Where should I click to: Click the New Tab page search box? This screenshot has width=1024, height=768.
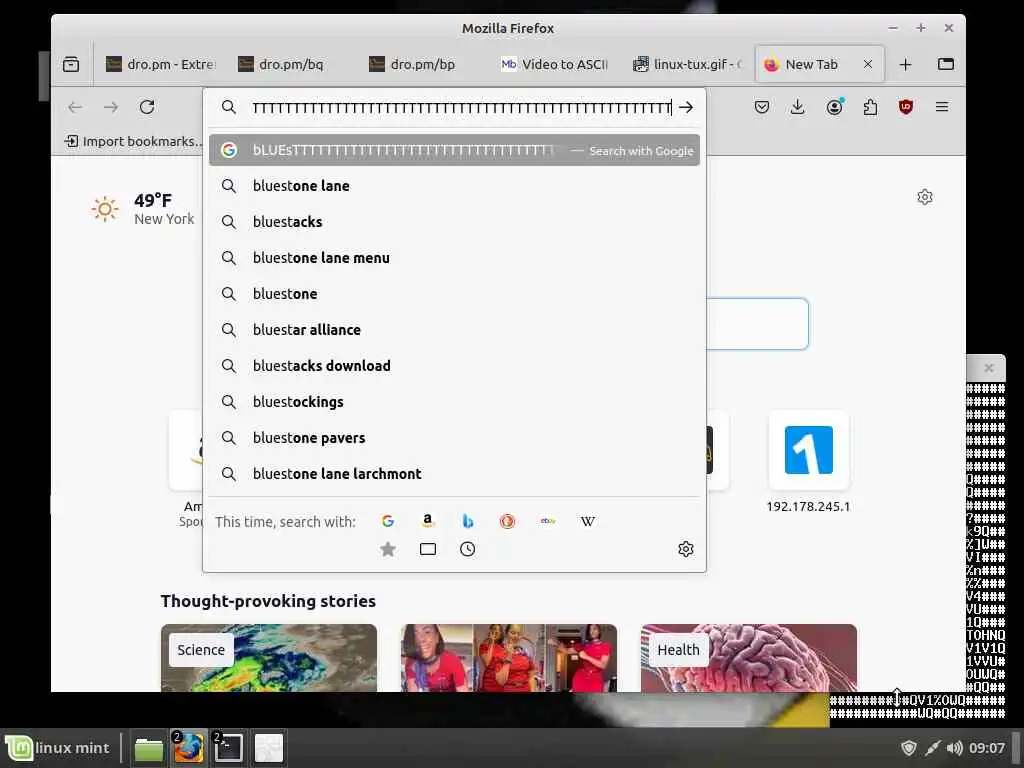pyautogui.click(x=757, y=324)
